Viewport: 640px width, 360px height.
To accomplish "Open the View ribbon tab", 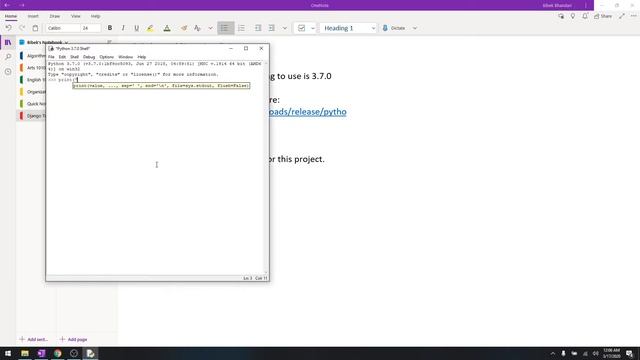I will (76, 16).
